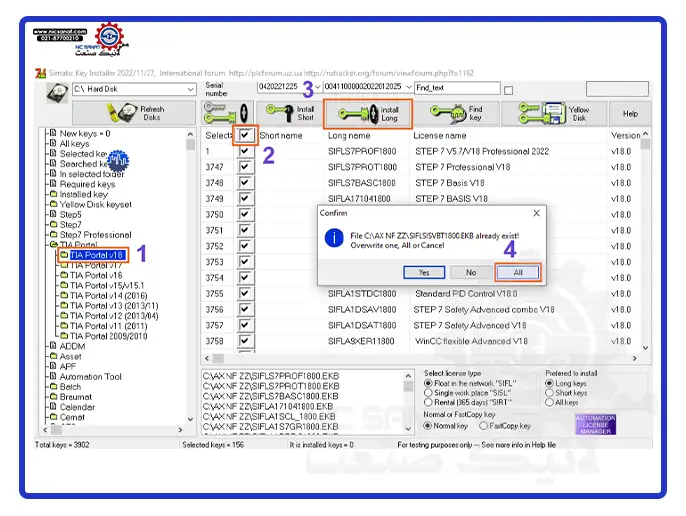
Task: Click the Find_text input field
Action: 457,88
